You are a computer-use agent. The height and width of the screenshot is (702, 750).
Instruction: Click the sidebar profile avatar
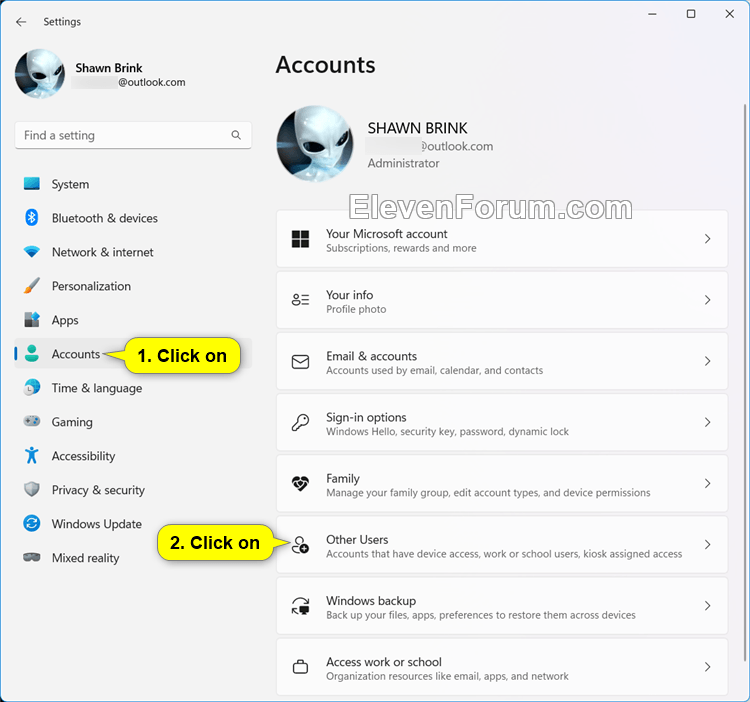point(40,74)
